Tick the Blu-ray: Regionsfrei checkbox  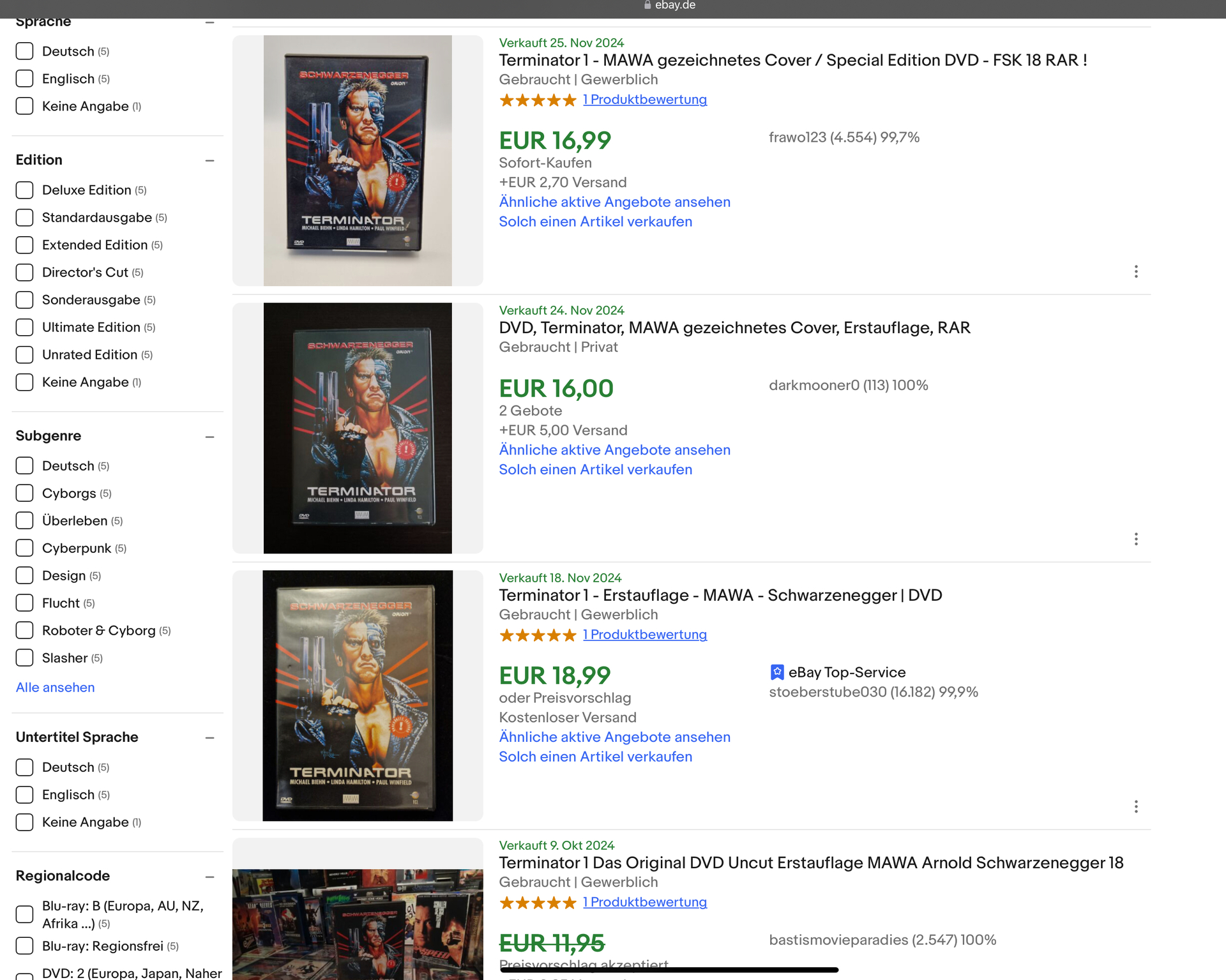24,946
